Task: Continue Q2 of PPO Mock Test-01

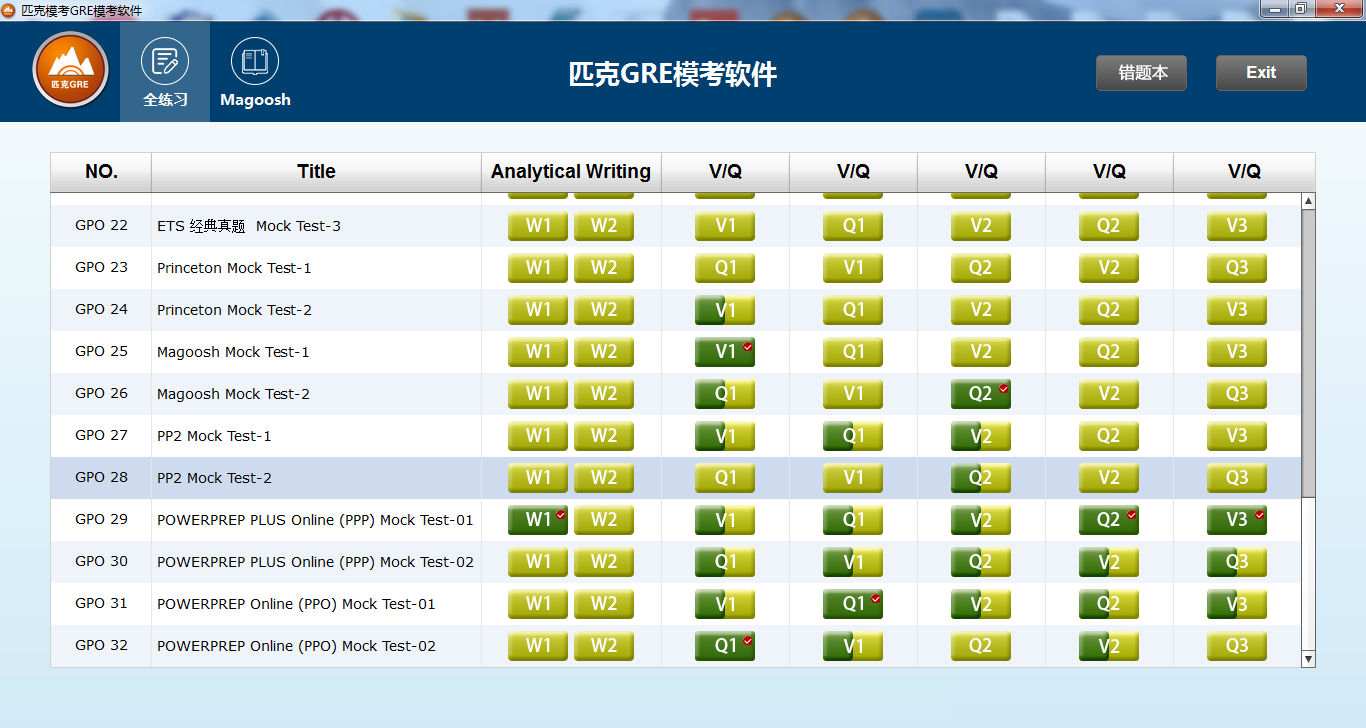Action: tap(1109, 604)
